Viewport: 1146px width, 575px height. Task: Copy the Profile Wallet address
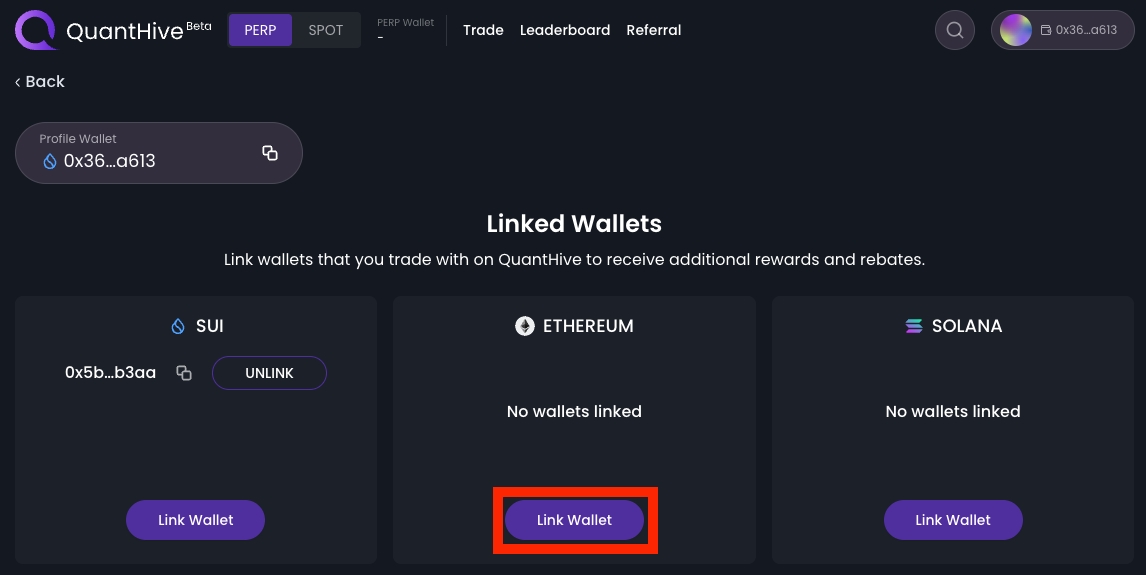[270, 153]
